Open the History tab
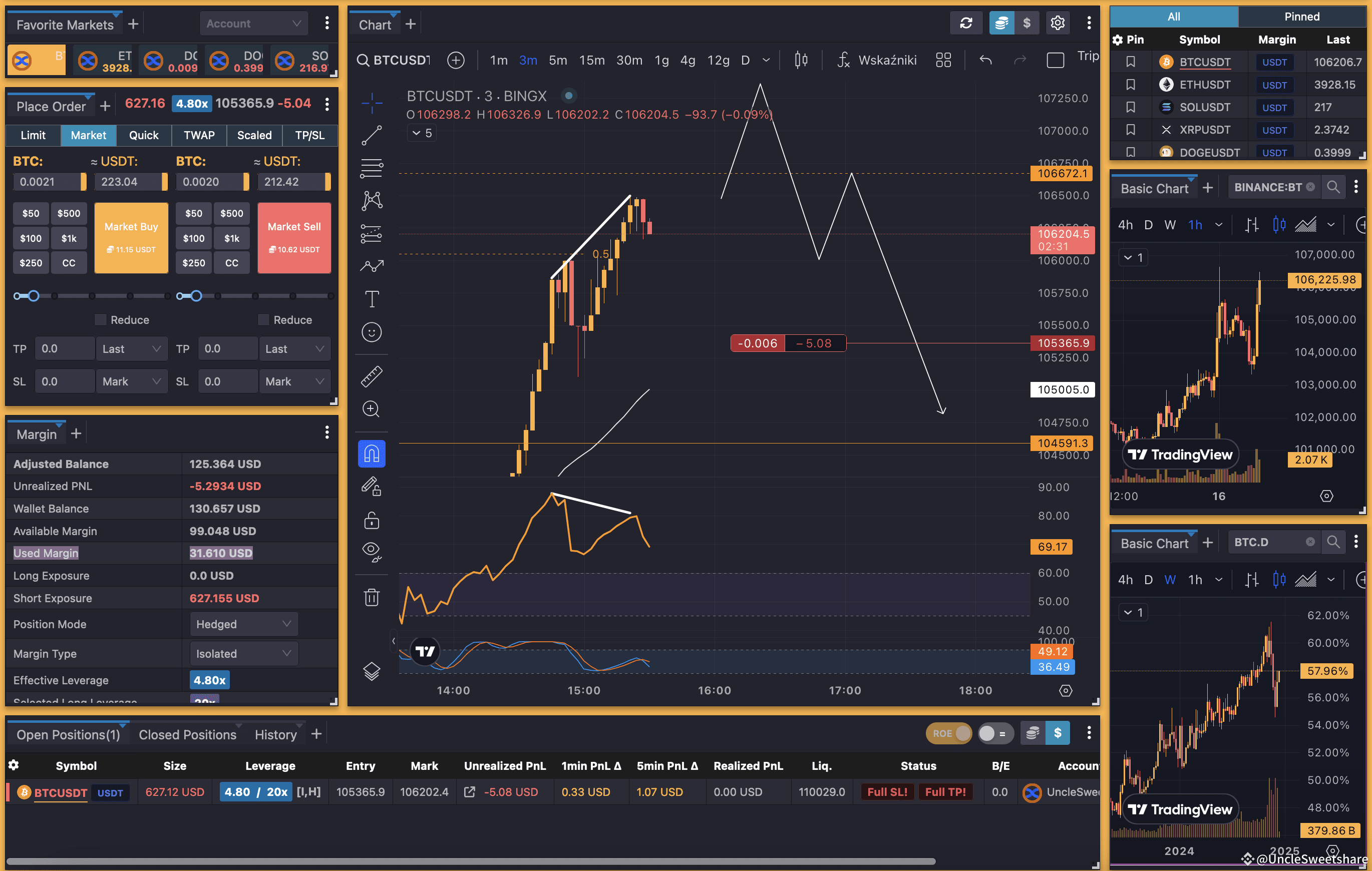The width and height of the screenshot is (1372, 871). [276, 734]
